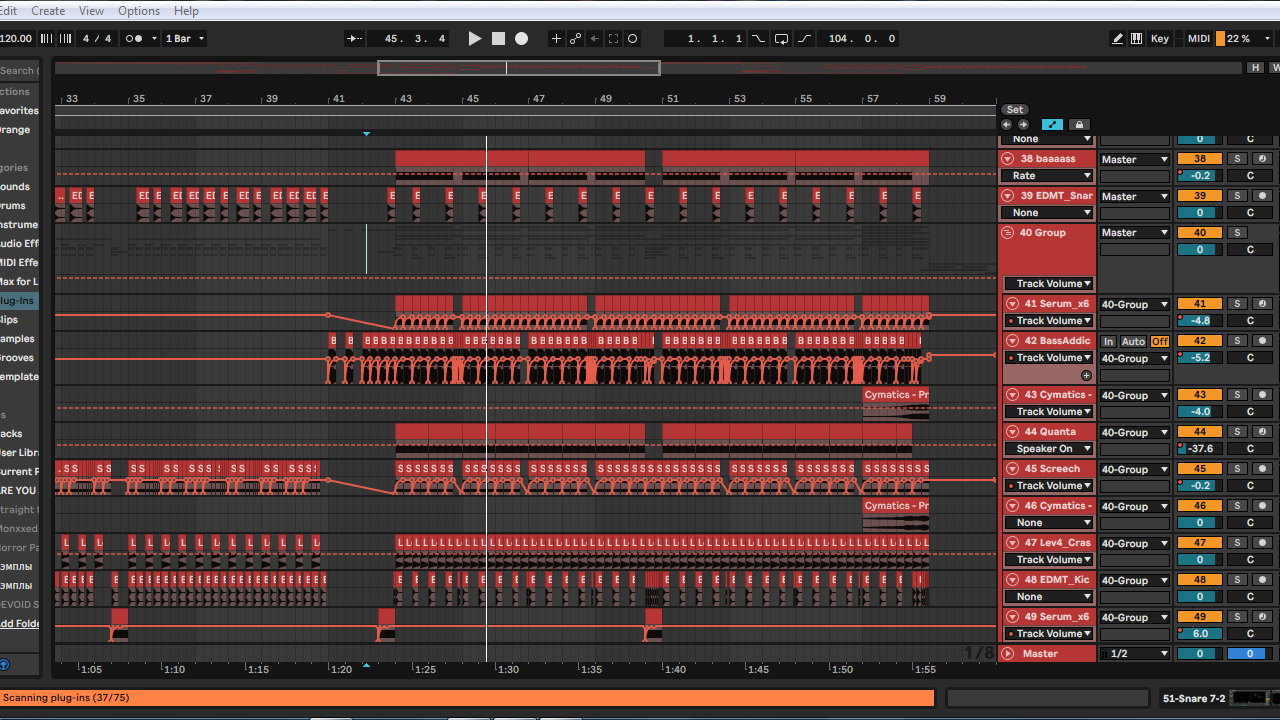The height and width of the screenshot is (720, 1280).
Task: Toggle the Lock Envelopes padlock icon
Action: [x=1079, y=125]
